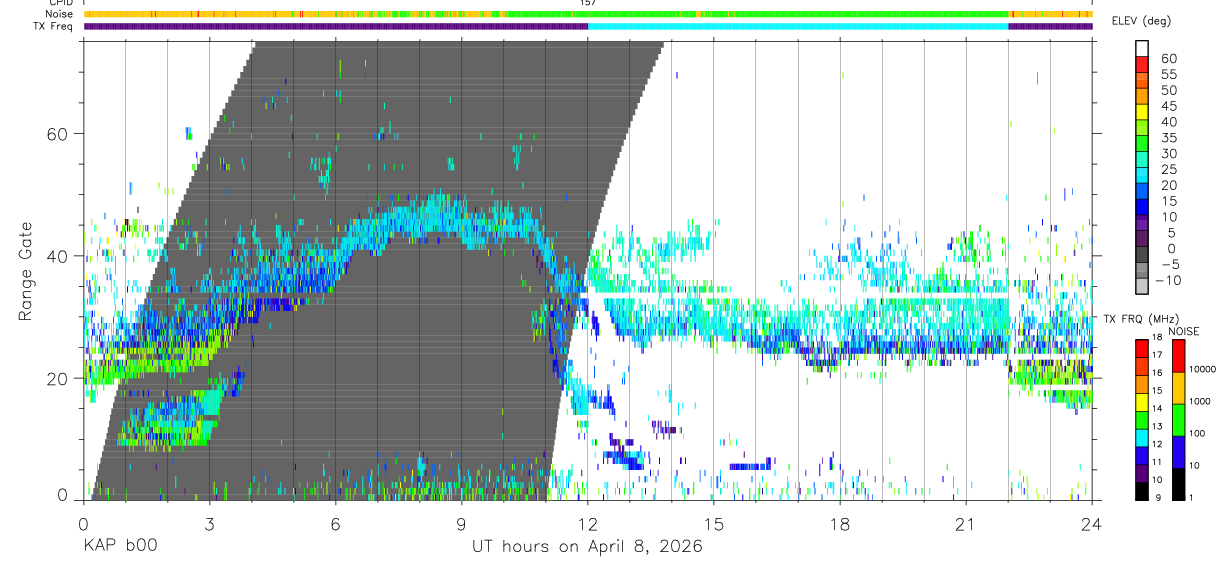Screen dimensions: 1228x567
Task: Click the 'Range Gate' y-axis label
Action: coord(25,271)
